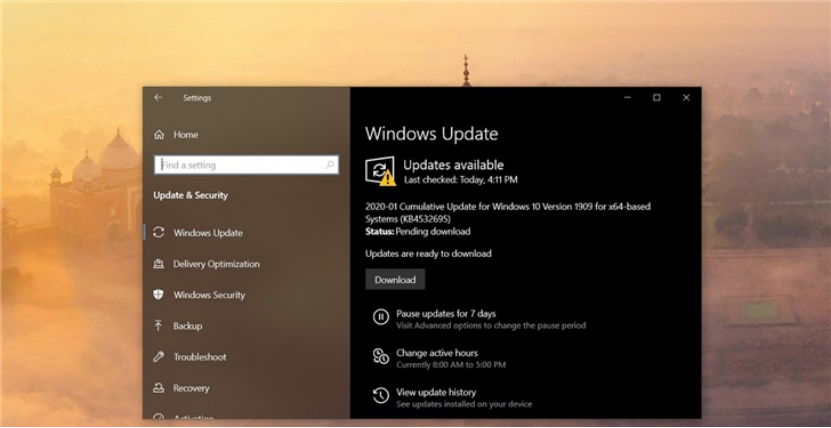Open Troubleshoot settings section
This screenshot has width=831, height=428.
[200, 357]
